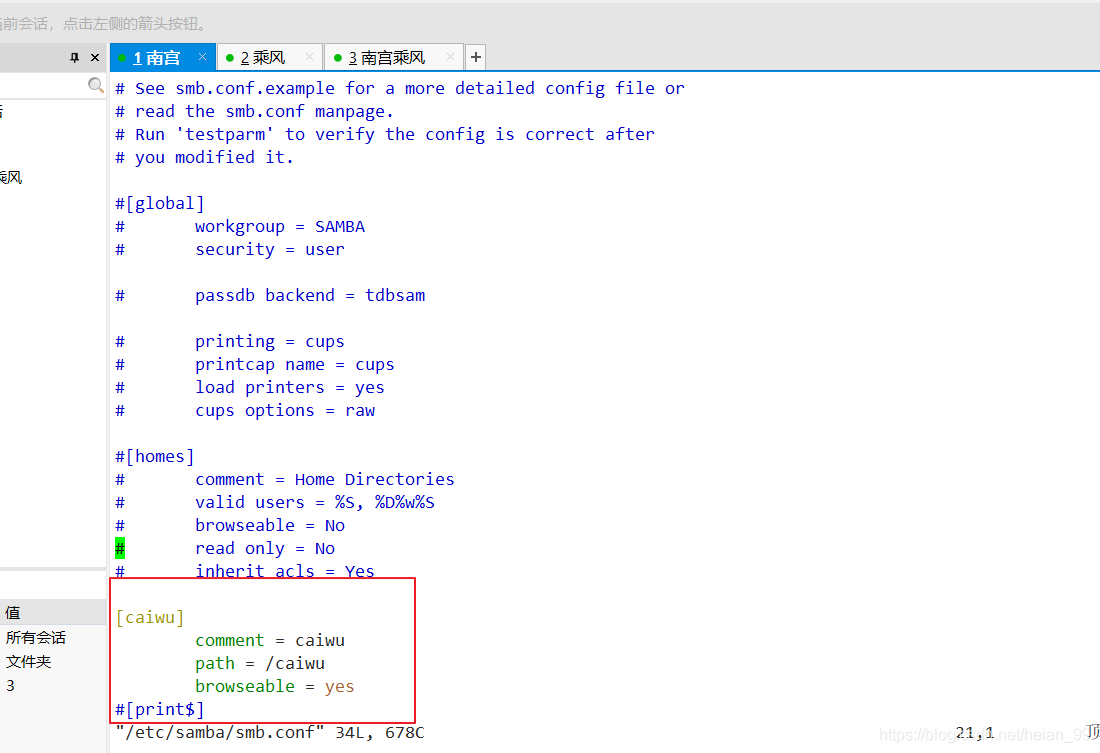The image size is (1100, 753).
Task: Click the path = /caiwu line
Action: click(260, 663)
